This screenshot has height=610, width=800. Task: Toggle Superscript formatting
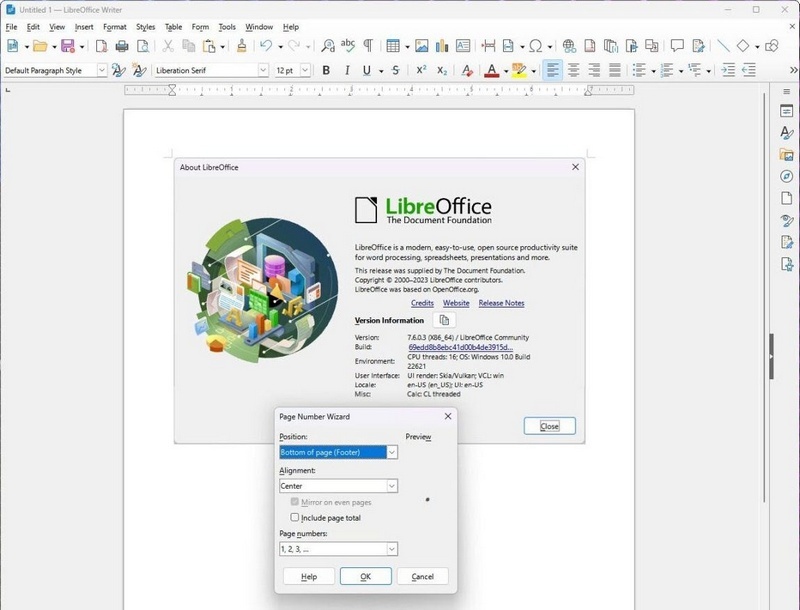421,70
